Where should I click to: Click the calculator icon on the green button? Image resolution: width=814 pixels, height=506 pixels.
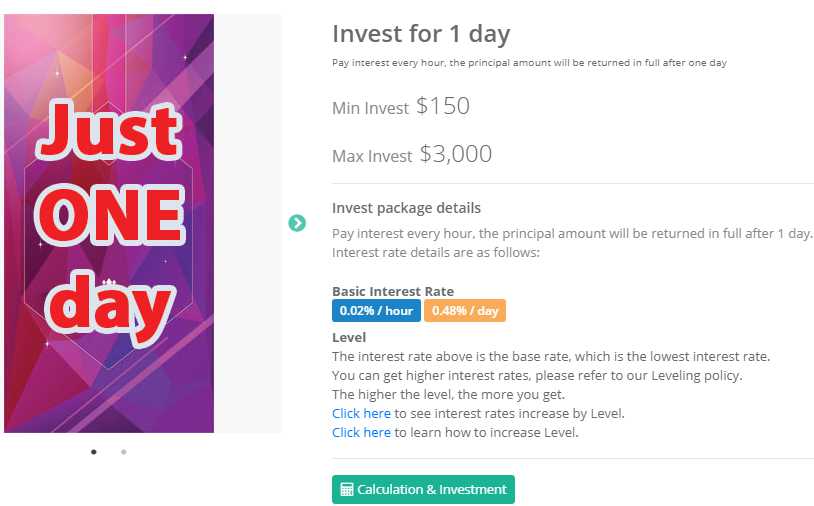coord(347,490)
